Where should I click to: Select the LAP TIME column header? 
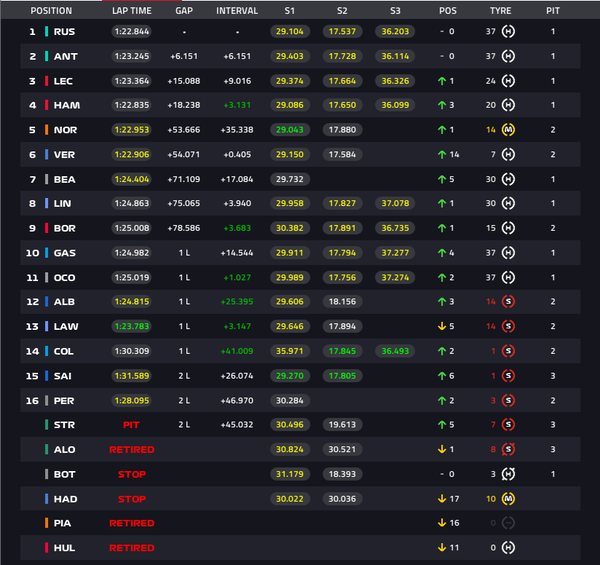coord(132,11)
